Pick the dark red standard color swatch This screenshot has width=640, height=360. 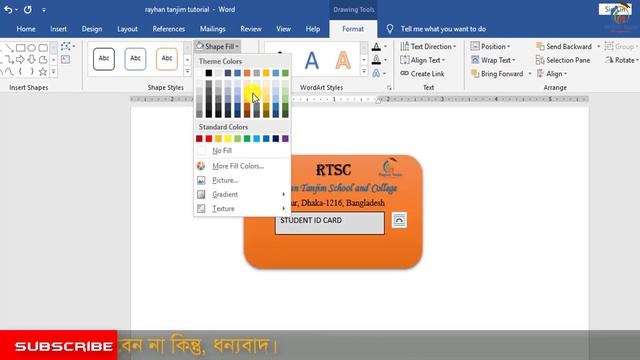point(199,139)
